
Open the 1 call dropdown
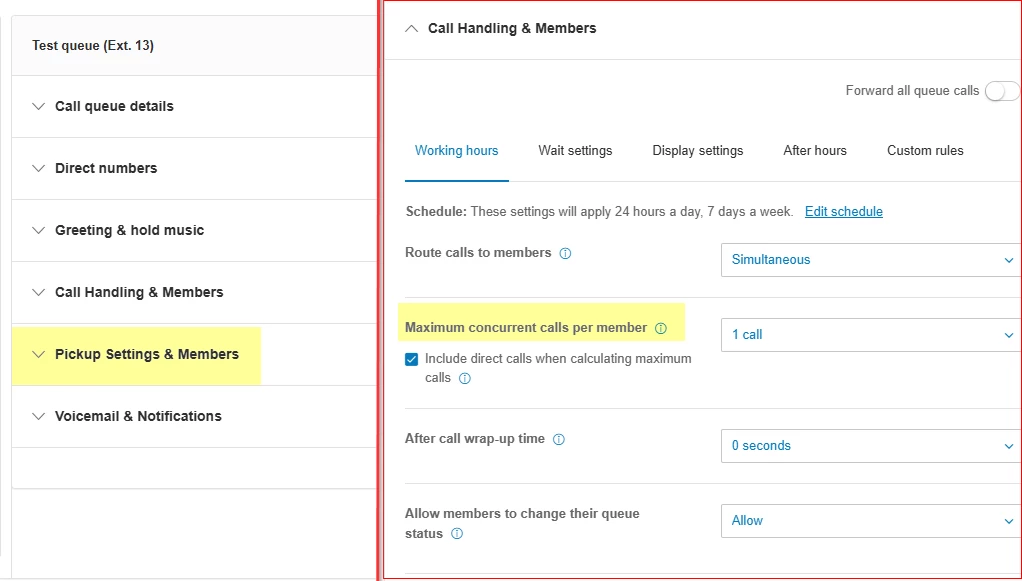(x=870, y=335)
